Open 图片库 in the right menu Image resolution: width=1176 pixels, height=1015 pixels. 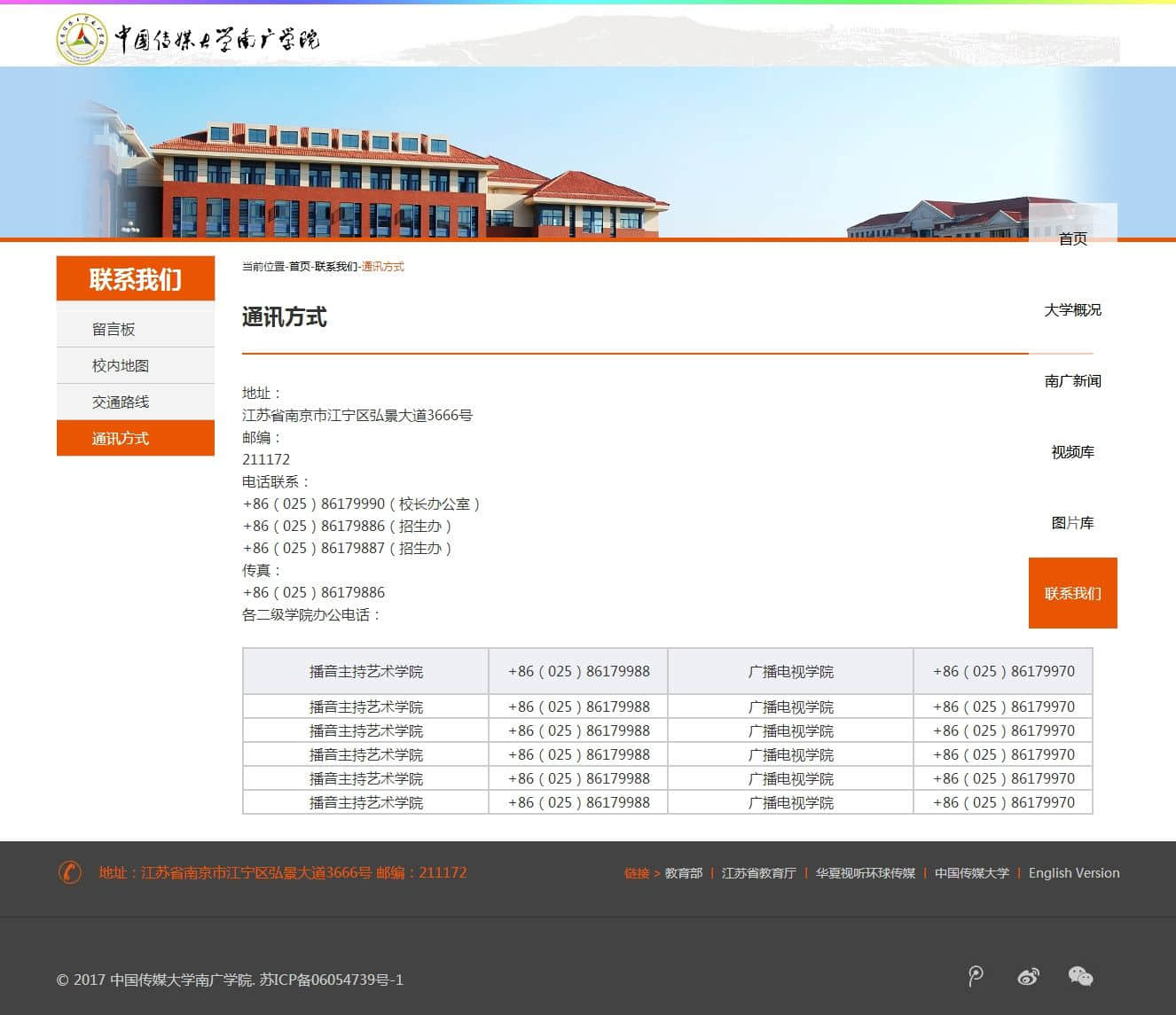[x=1072, y=522]
